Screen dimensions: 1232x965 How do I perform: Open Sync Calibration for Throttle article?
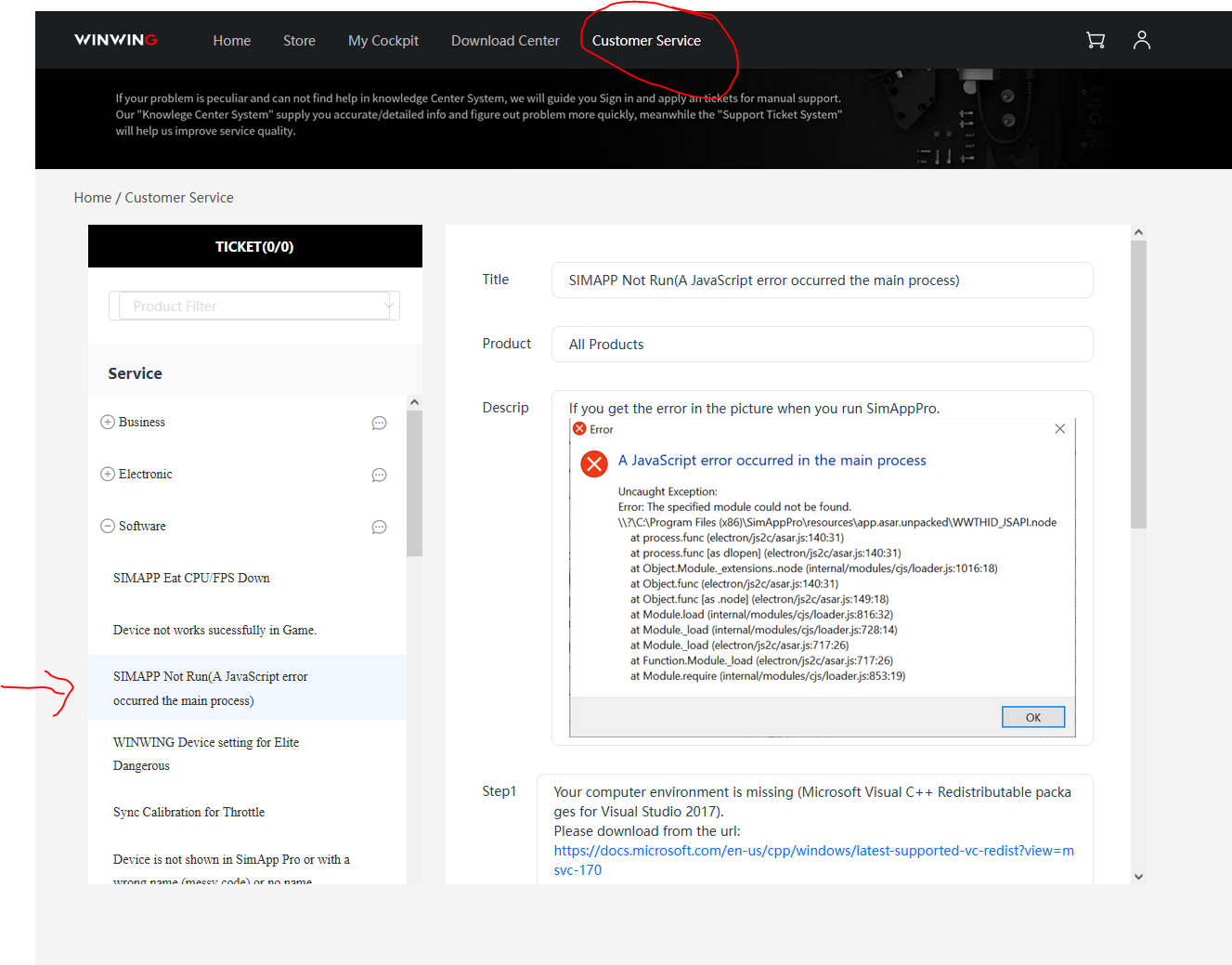[188, 812]
